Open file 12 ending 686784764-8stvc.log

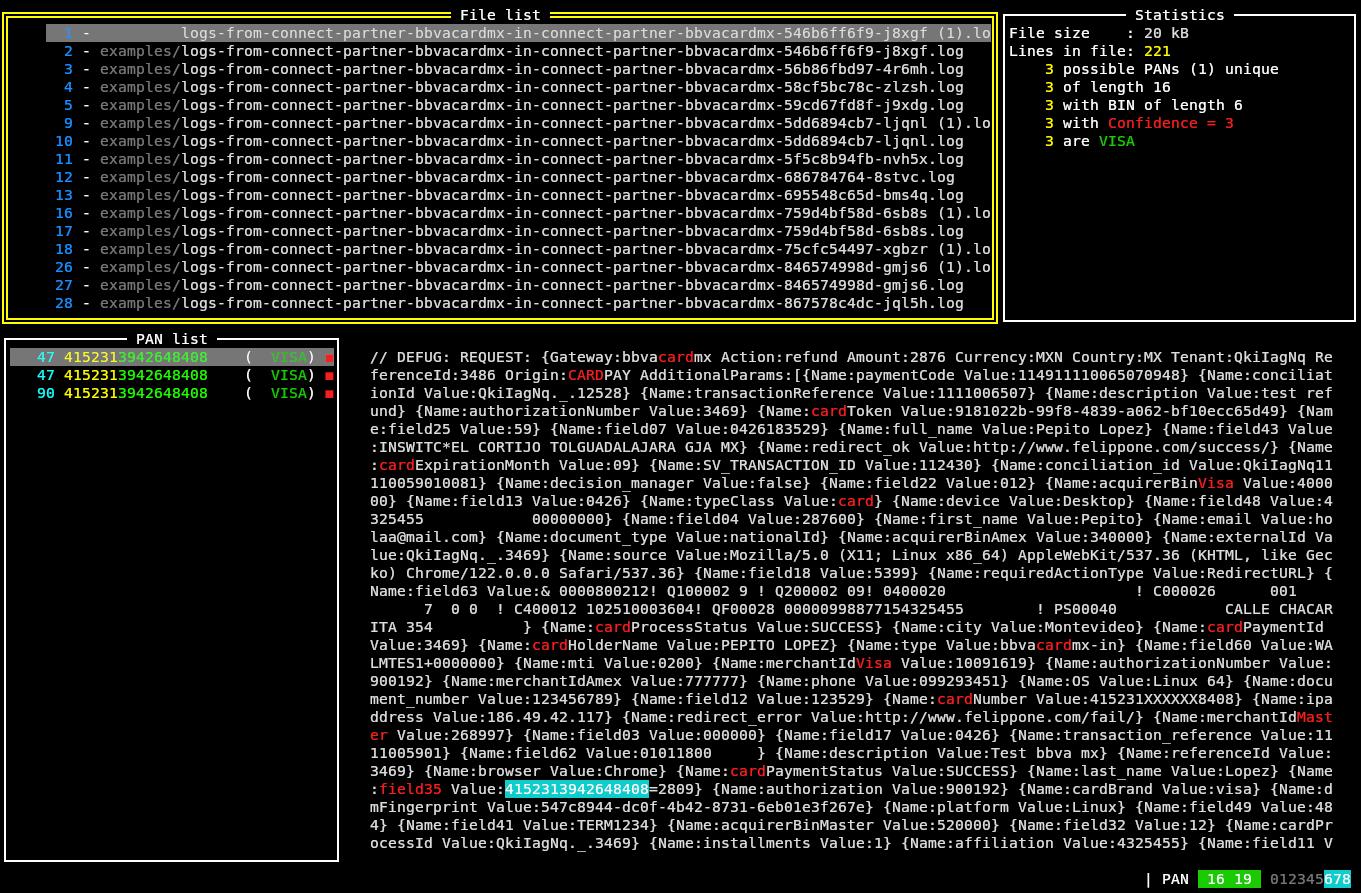(518, 177)
